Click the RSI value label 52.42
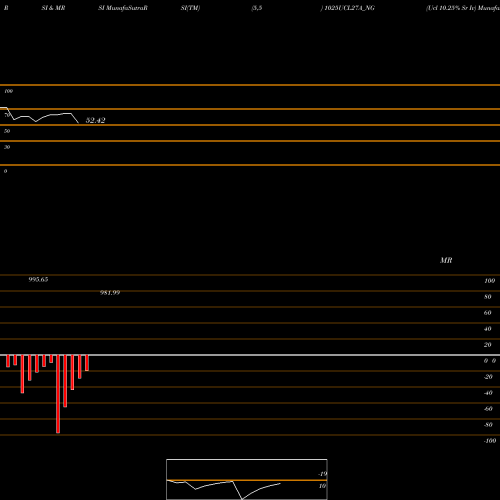Screen dimensions: 500x500 pos(96,120)
